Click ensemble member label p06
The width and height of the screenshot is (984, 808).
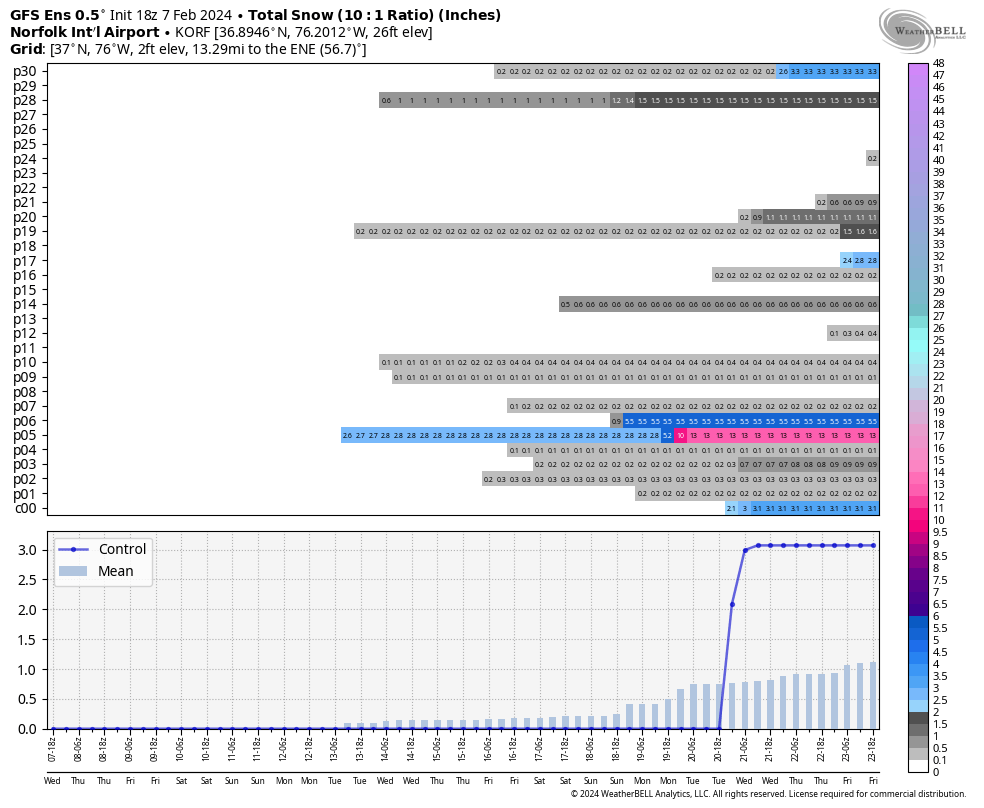(x=25, y=421)
